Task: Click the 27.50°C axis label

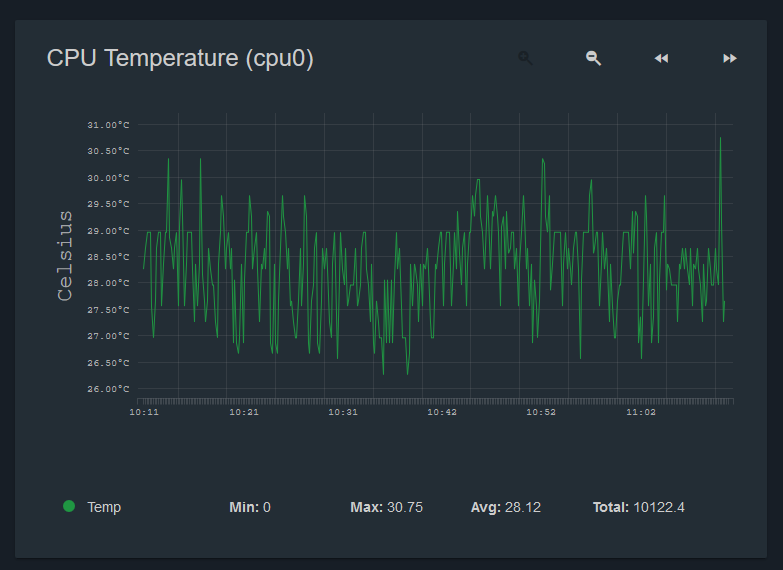Action: tap(108, 310)
